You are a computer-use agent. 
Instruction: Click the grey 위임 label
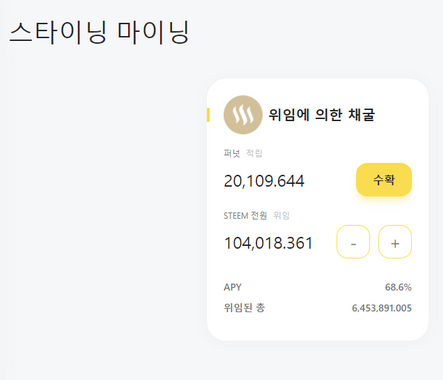(281, 216)
